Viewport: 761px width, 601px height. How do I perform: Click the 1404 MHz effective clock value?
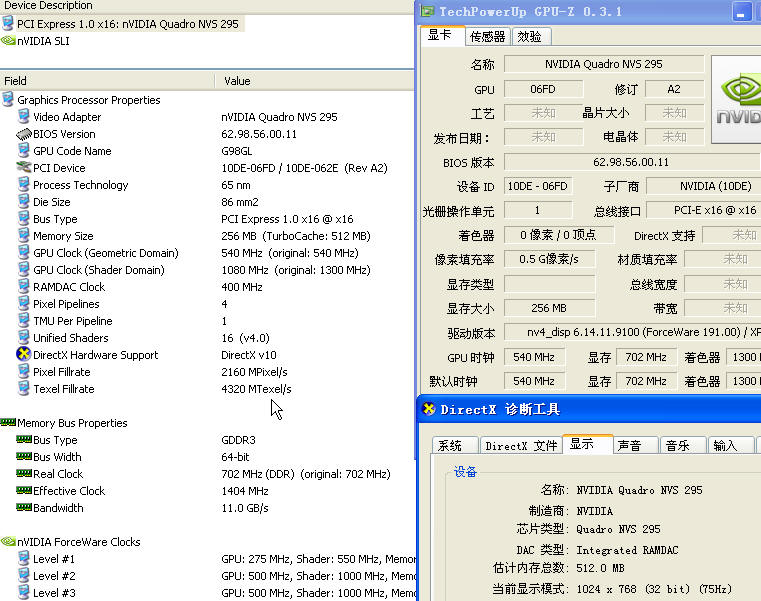click(x=245, y=491)
